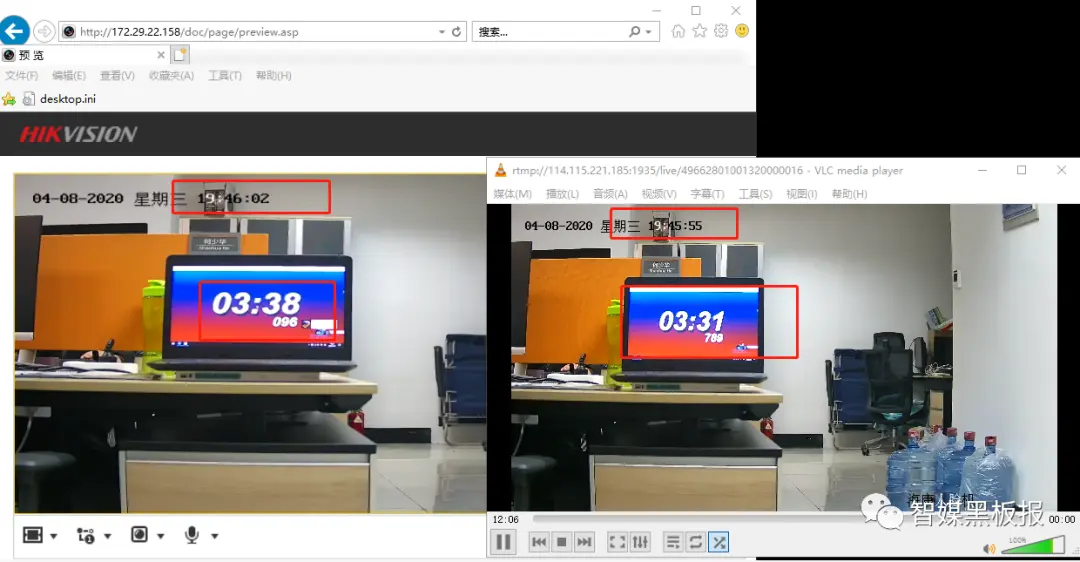Open the desktop.ini favorites link
Viewport: 1080px width, 562px height.
click(59, 99)
